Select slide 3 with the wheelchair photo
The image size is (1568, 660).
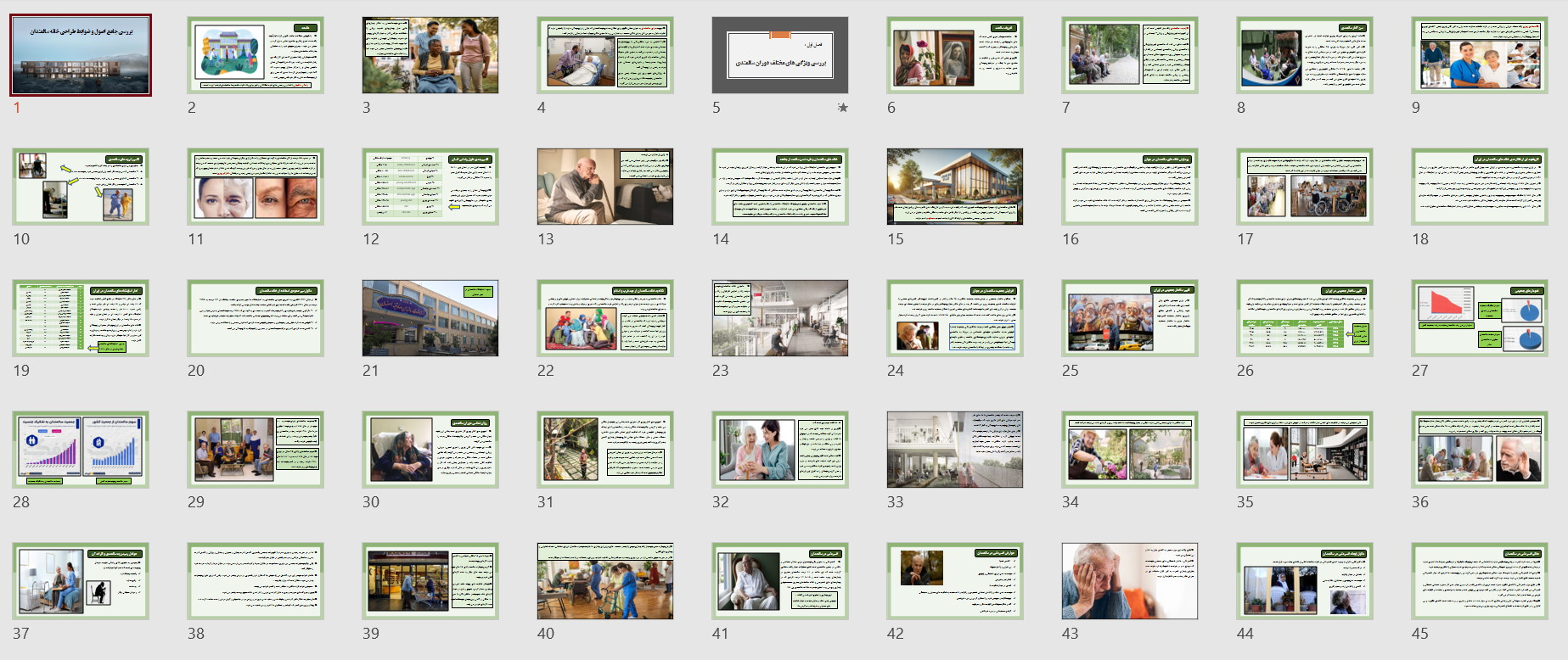(430, 55)
